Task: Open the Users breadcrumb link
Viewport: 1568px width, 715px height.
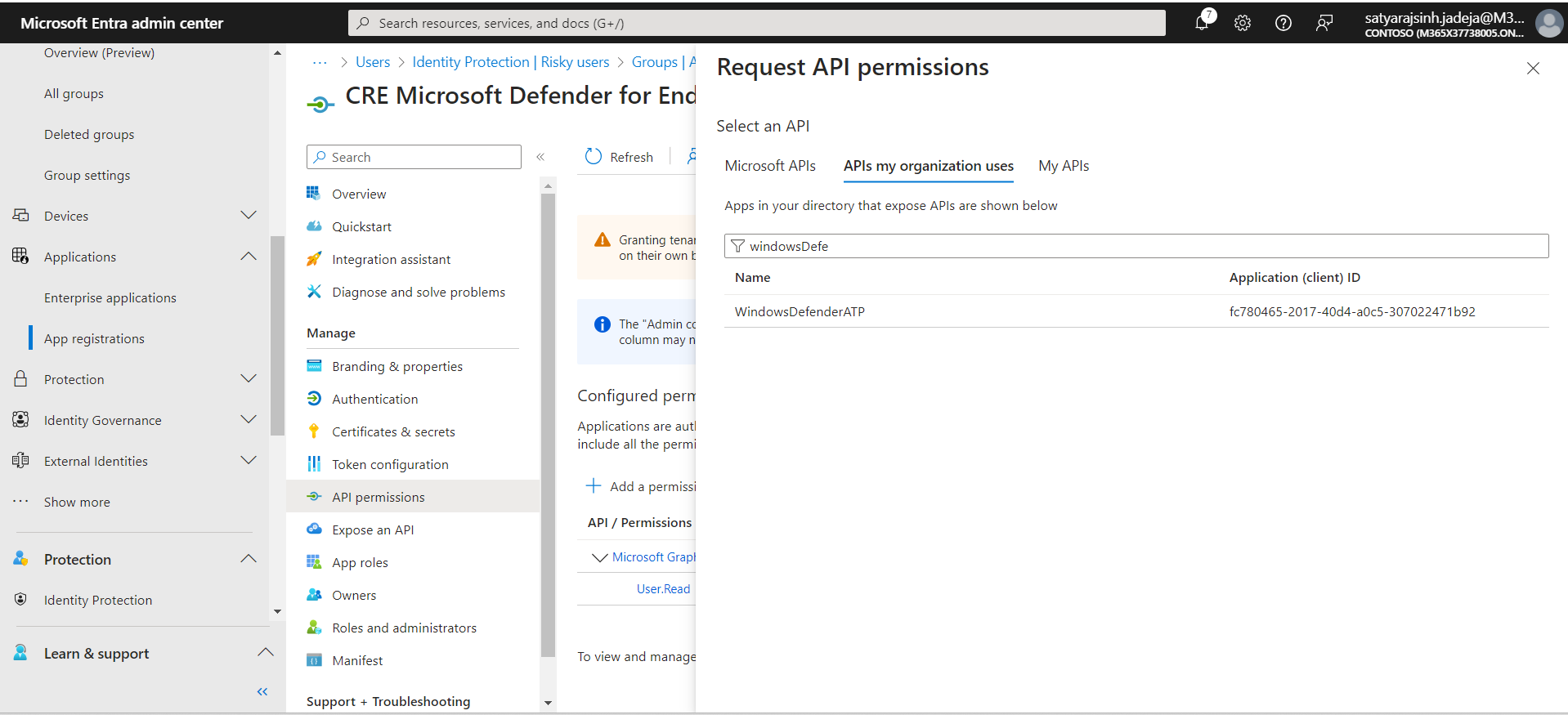Action: click(373, 62)
